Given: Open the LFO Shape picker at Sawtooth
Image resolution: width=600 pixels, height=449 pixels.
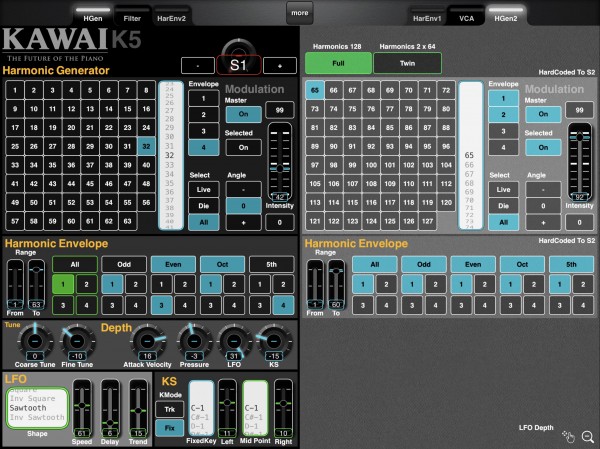Looking at the screenshot, I should tap(37, 408).
